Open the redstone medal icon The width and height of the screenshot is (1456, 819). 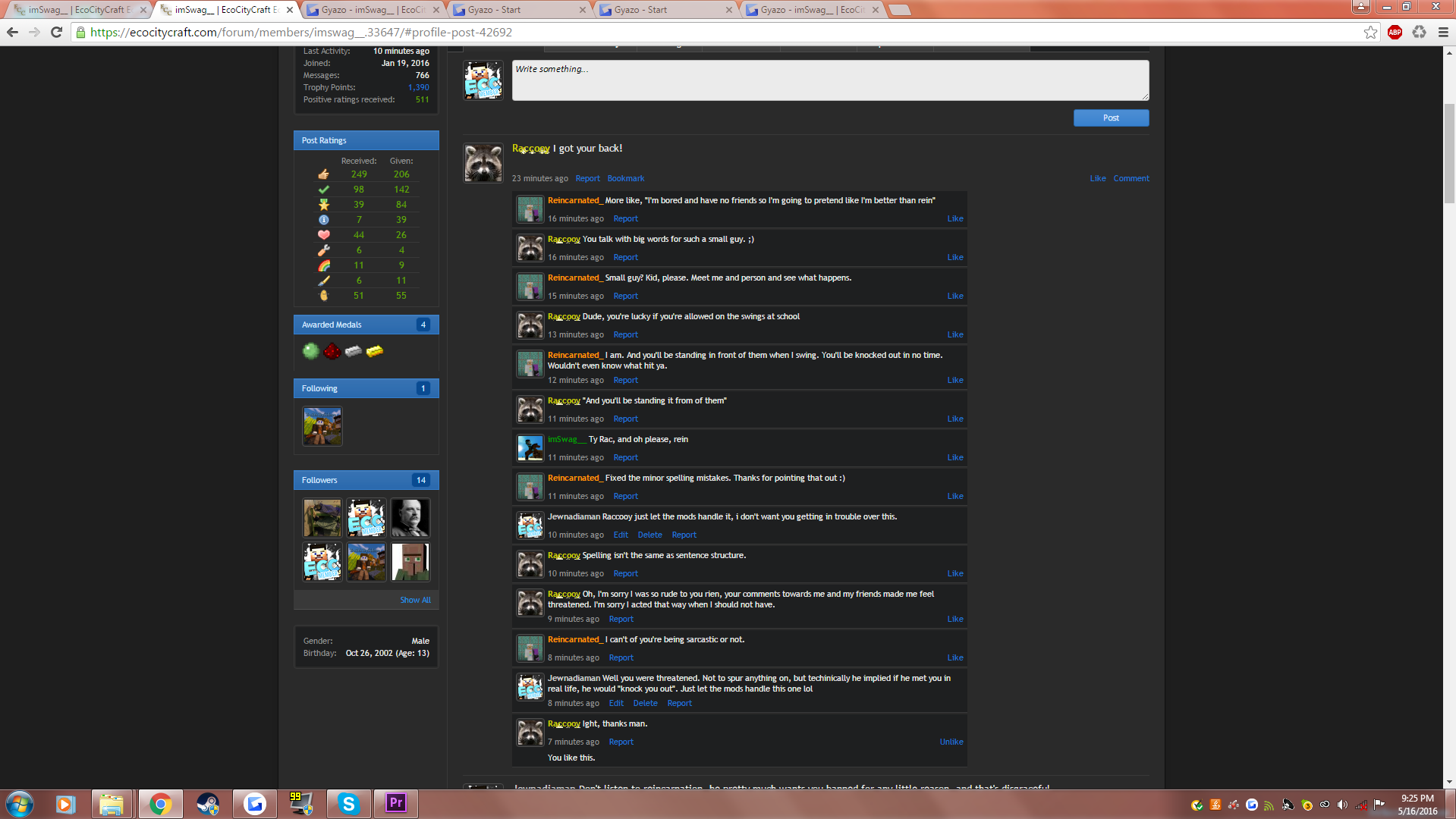tap(332, 351)
